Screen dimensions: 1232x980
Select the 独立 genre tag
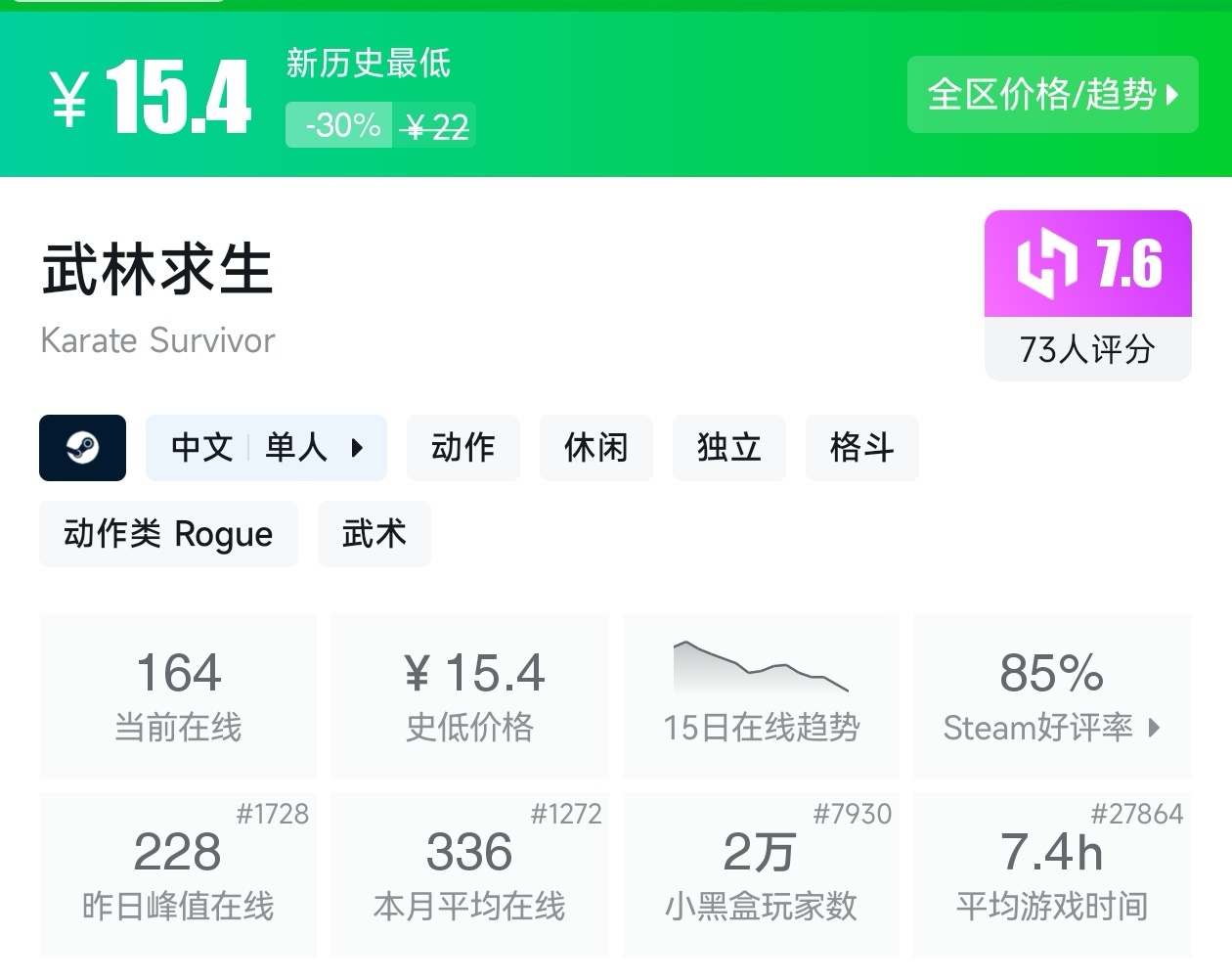pyautogui.click(x=729, y=448)
